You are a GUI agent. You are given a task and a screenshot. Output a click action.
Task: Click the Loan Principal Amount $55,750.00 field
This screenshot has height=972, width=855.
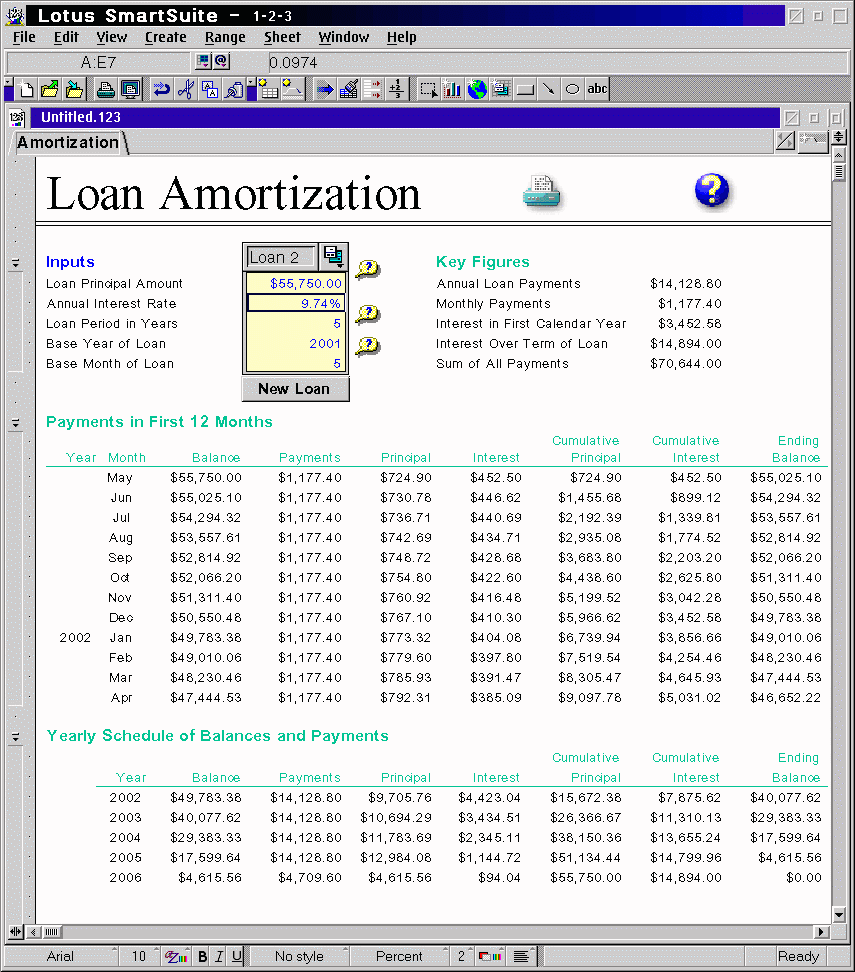296,283
